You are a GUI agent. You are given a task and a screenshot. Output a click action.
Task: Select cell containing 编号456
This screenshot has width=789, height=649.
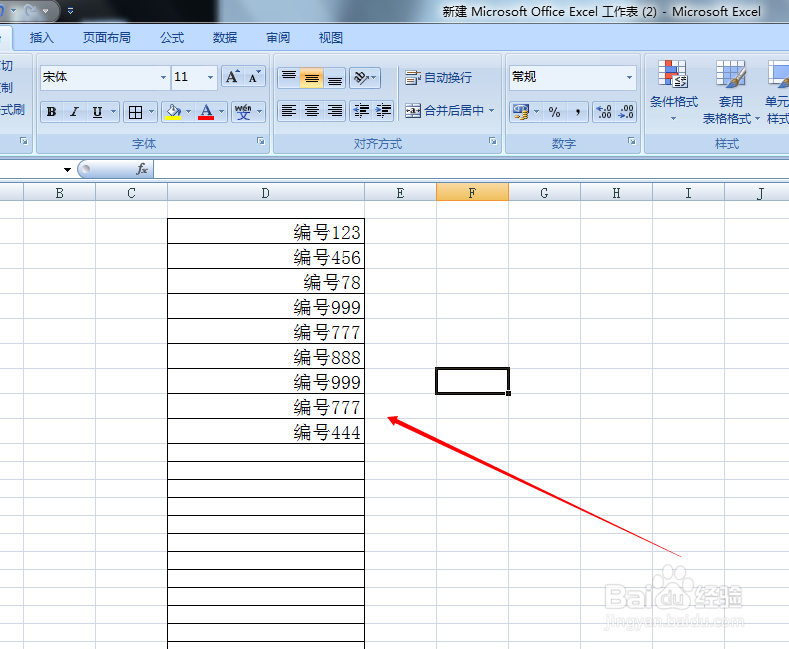click(x=266, y=257)
